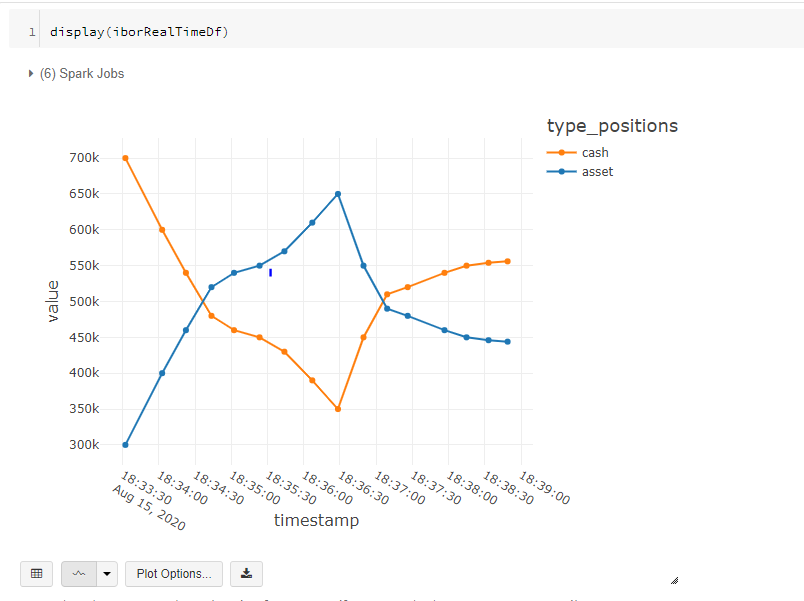Open the chart type dropdown arrow
The image size is (804, 601).
click(x=107, y=573)
